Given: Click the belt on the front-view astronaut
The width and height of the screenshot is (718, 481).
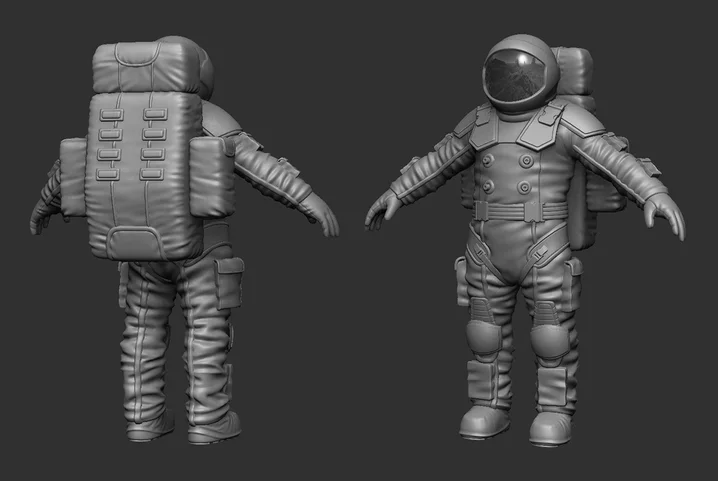Looking at the screenshot, I should (521, 211).
